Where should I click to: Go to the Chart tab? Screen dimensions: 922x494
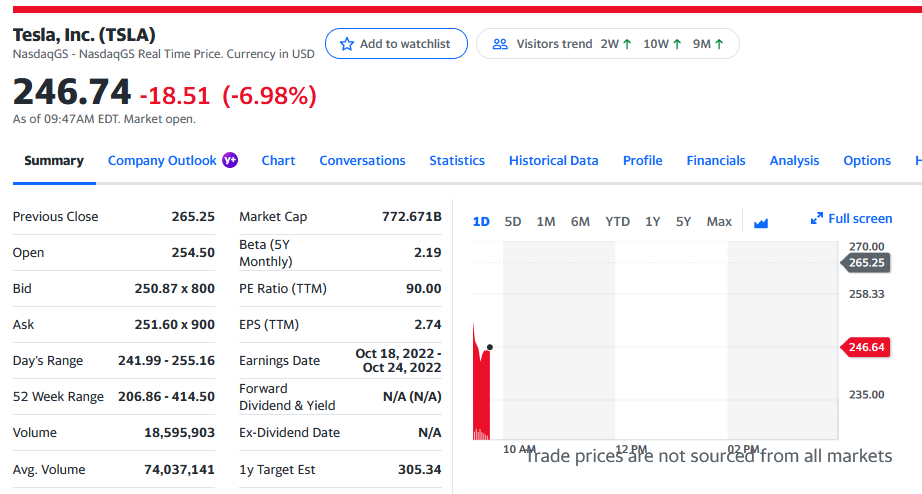click(278, 161)
